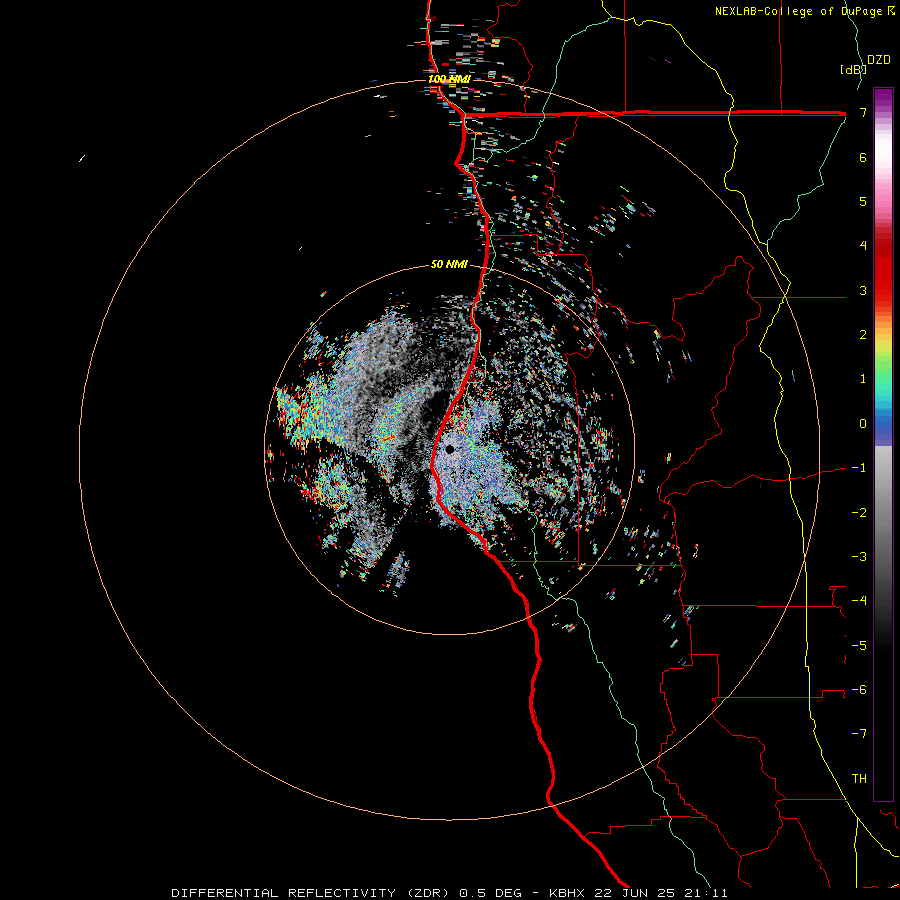Viewport: 900px width, 900px height.
Task: Click the -6 value on the color scale
Action: [859, 690]
